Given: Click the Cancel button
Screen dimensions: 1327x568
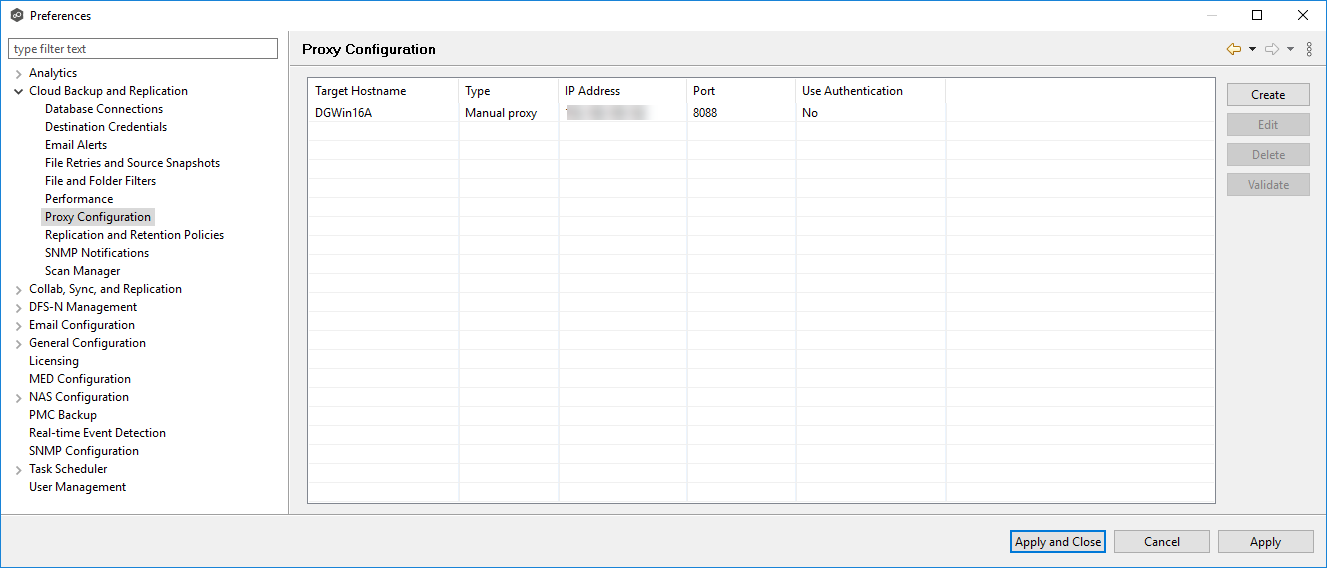Looking at the screenshot, I should pyautogui.click(x=1161, y=542).
